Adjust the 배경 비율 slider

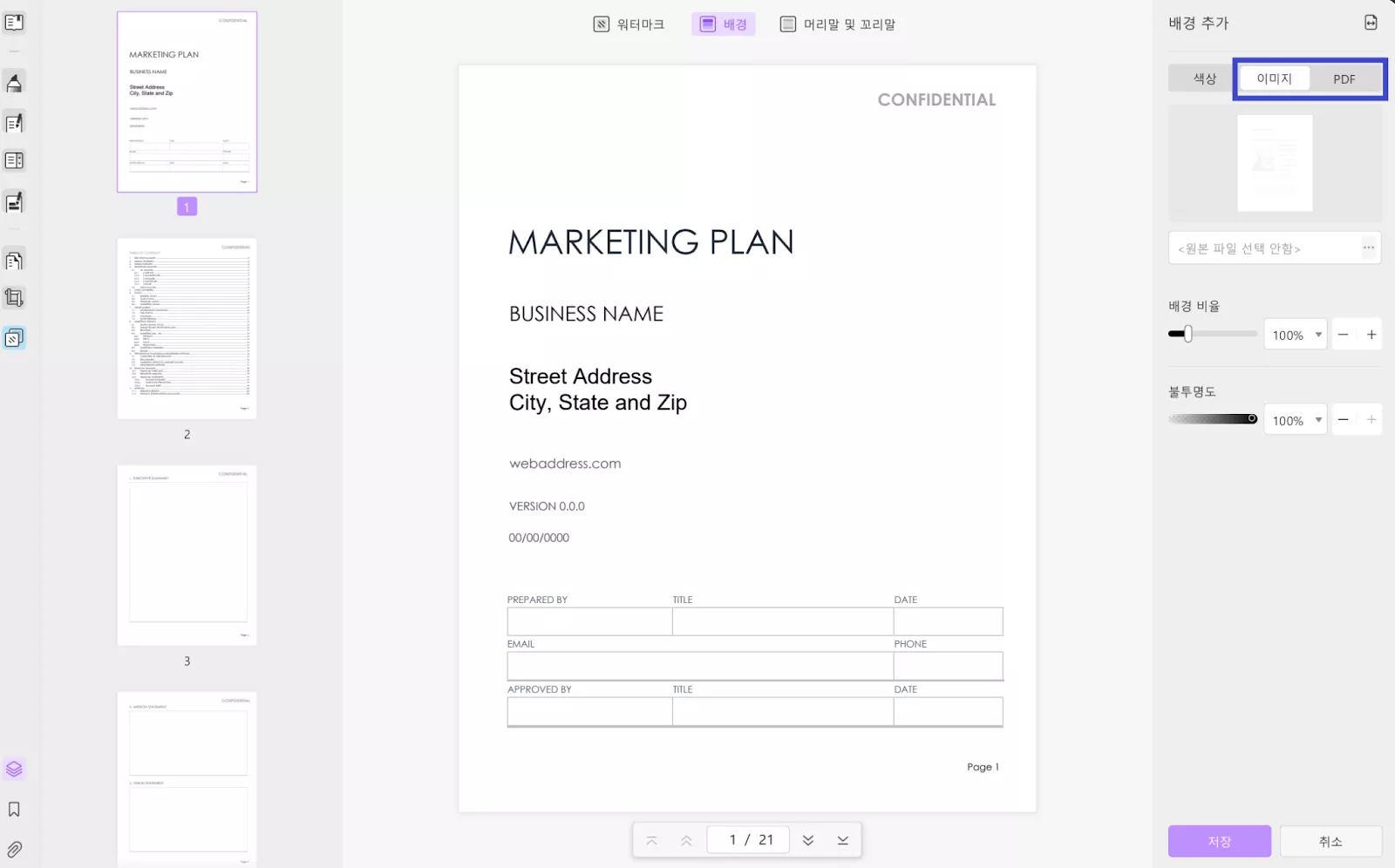1213,334
